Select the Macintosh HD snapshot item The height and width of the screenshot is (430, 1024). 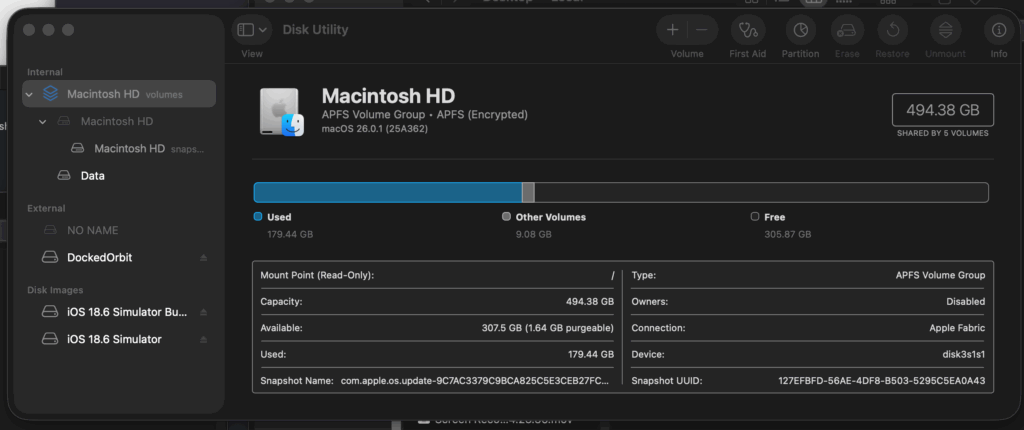click(128, 149)
